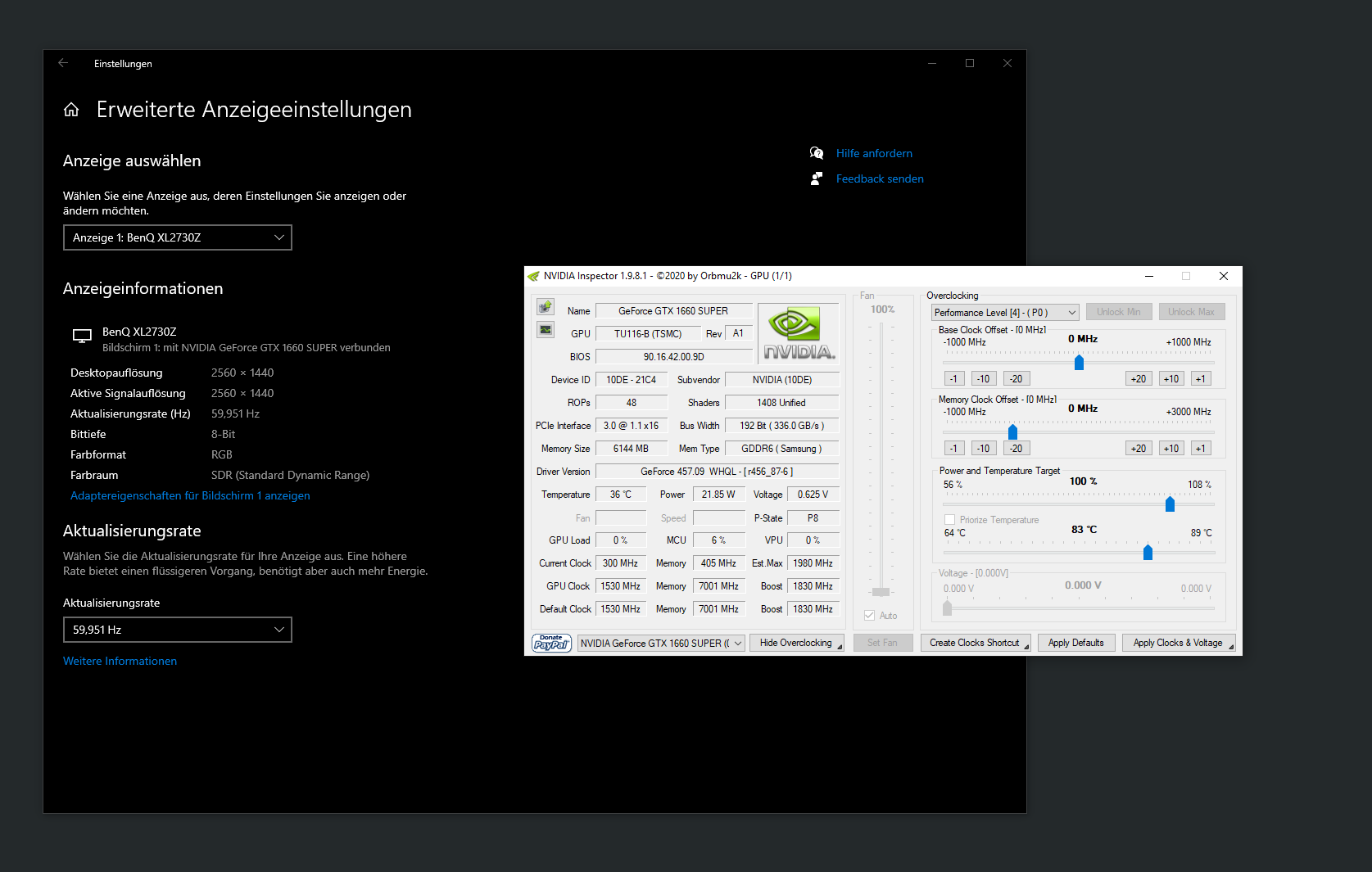
Task: Click the Hilfe anfordern chat icon
Action: tap(817, 153)
